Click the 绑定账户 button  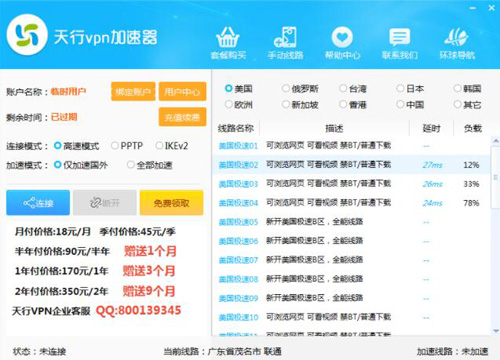(133, 91)
